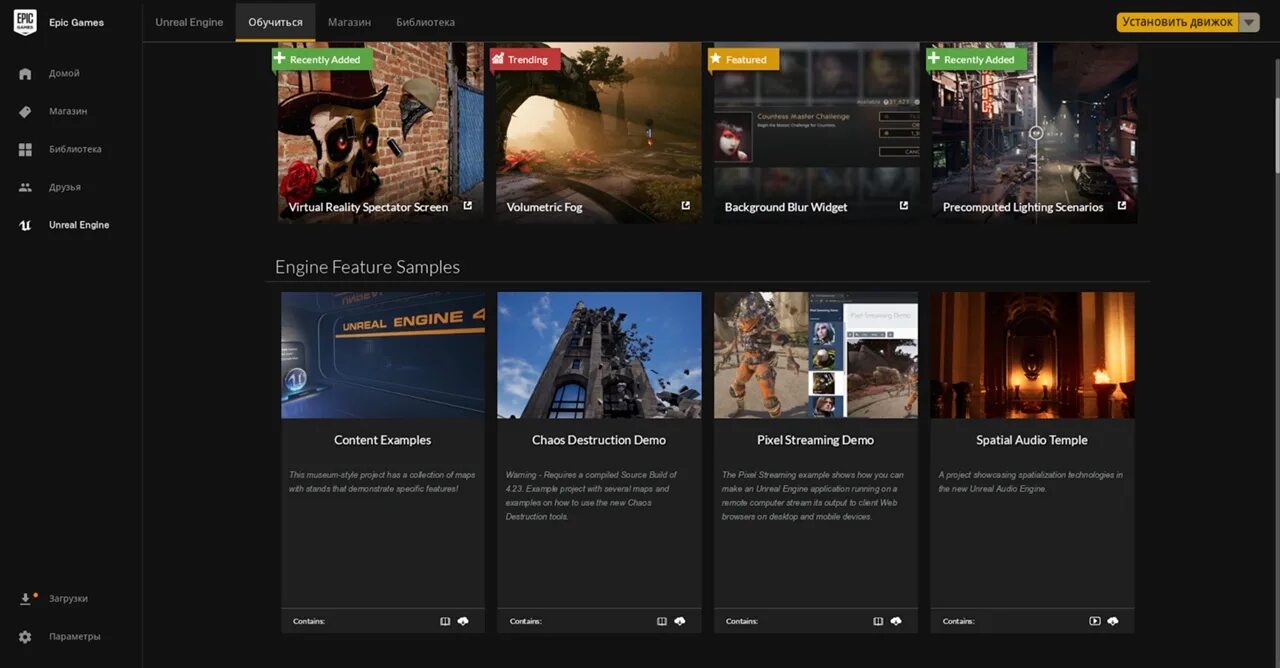
Task: Click download cloud icon on Pixel Streaming Demo
Action: click(x=896, y=621)
